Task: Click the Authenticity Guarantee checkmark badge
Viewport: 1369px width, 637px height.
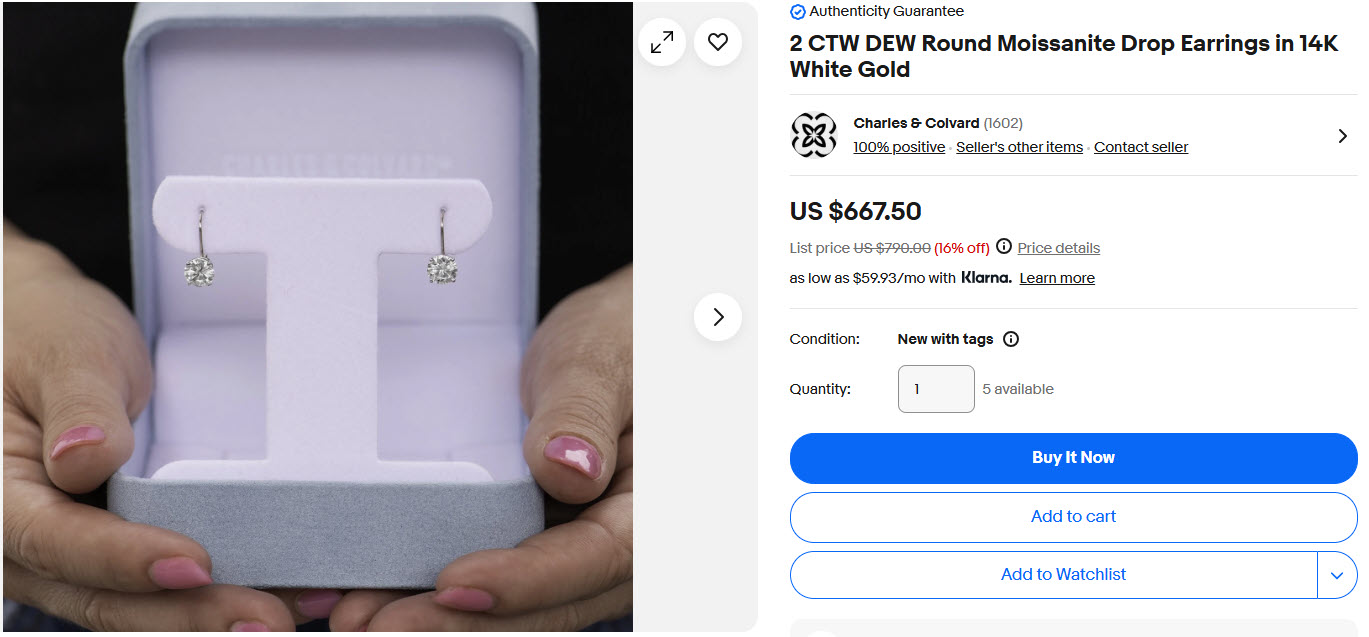Action: [x=798, y=12]
